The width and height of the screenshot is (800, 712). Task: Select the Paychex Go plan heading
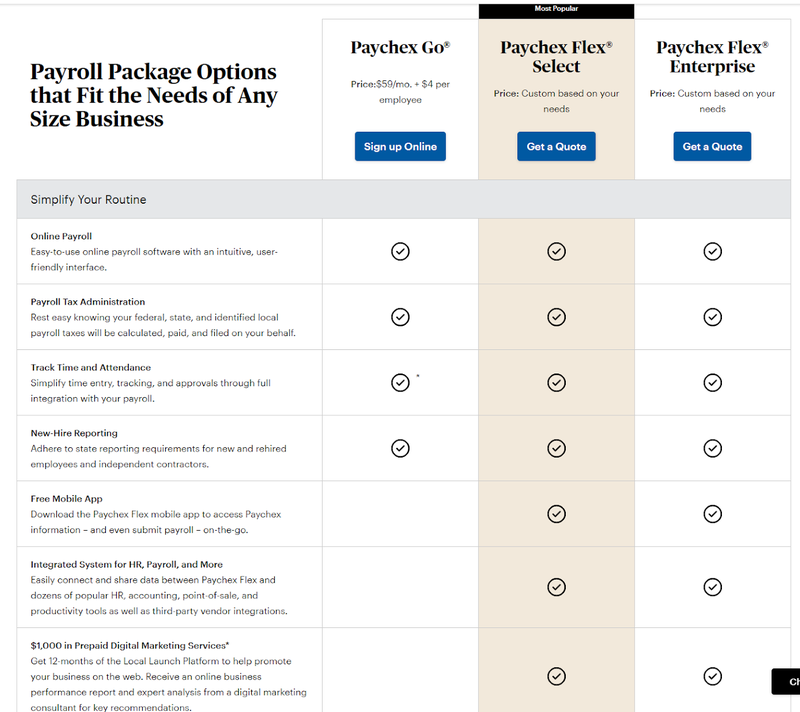[x=400, y=47]
